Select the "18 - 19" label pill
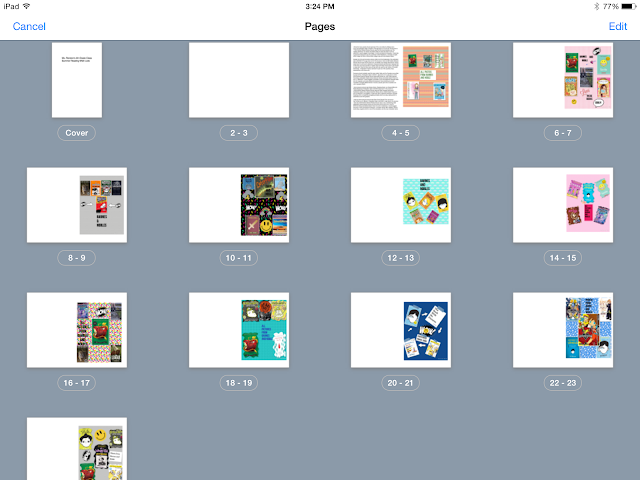This screenshot has width=640, height=480. [x=239, y=382]
